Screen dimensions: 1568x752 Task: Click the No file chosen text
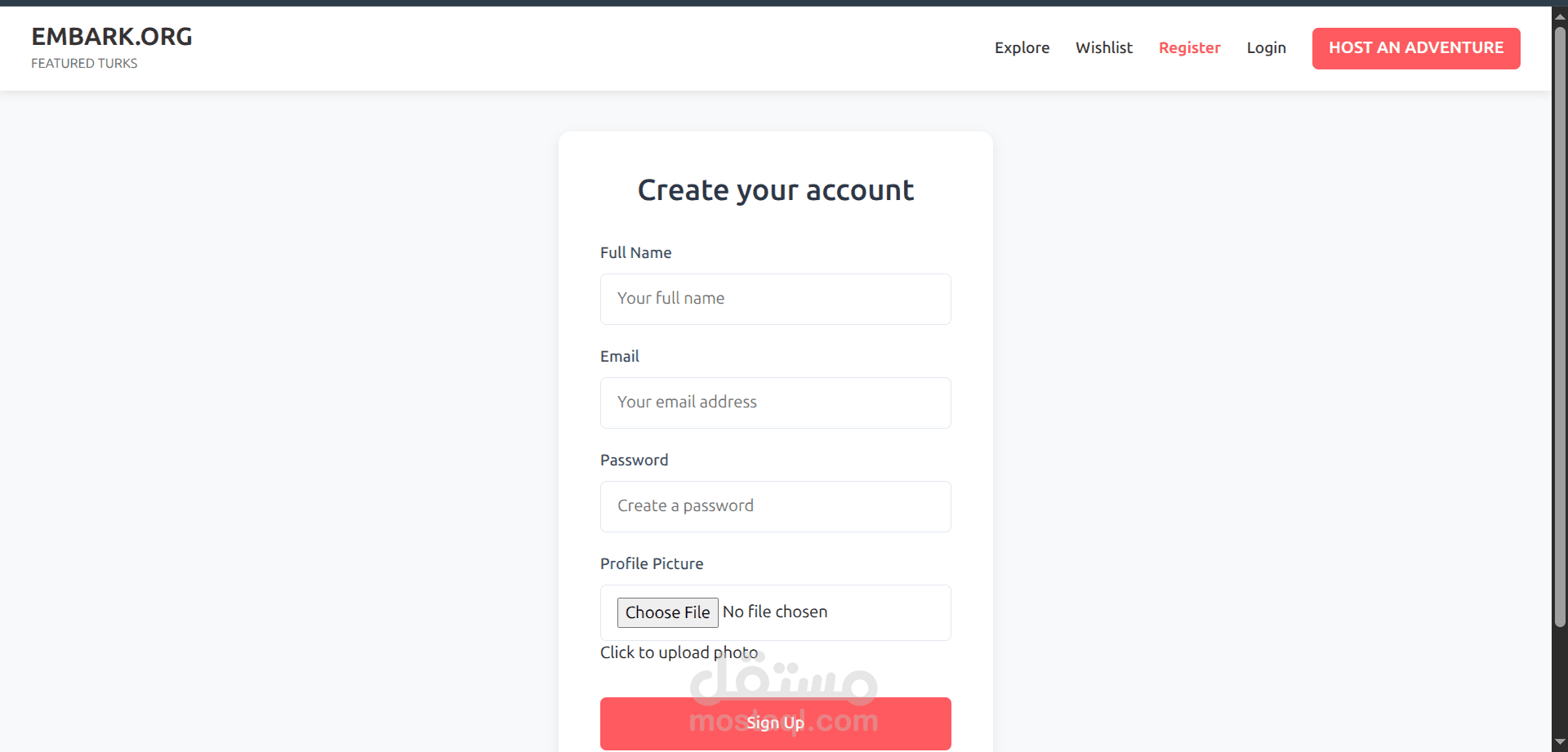coord(775,612)
